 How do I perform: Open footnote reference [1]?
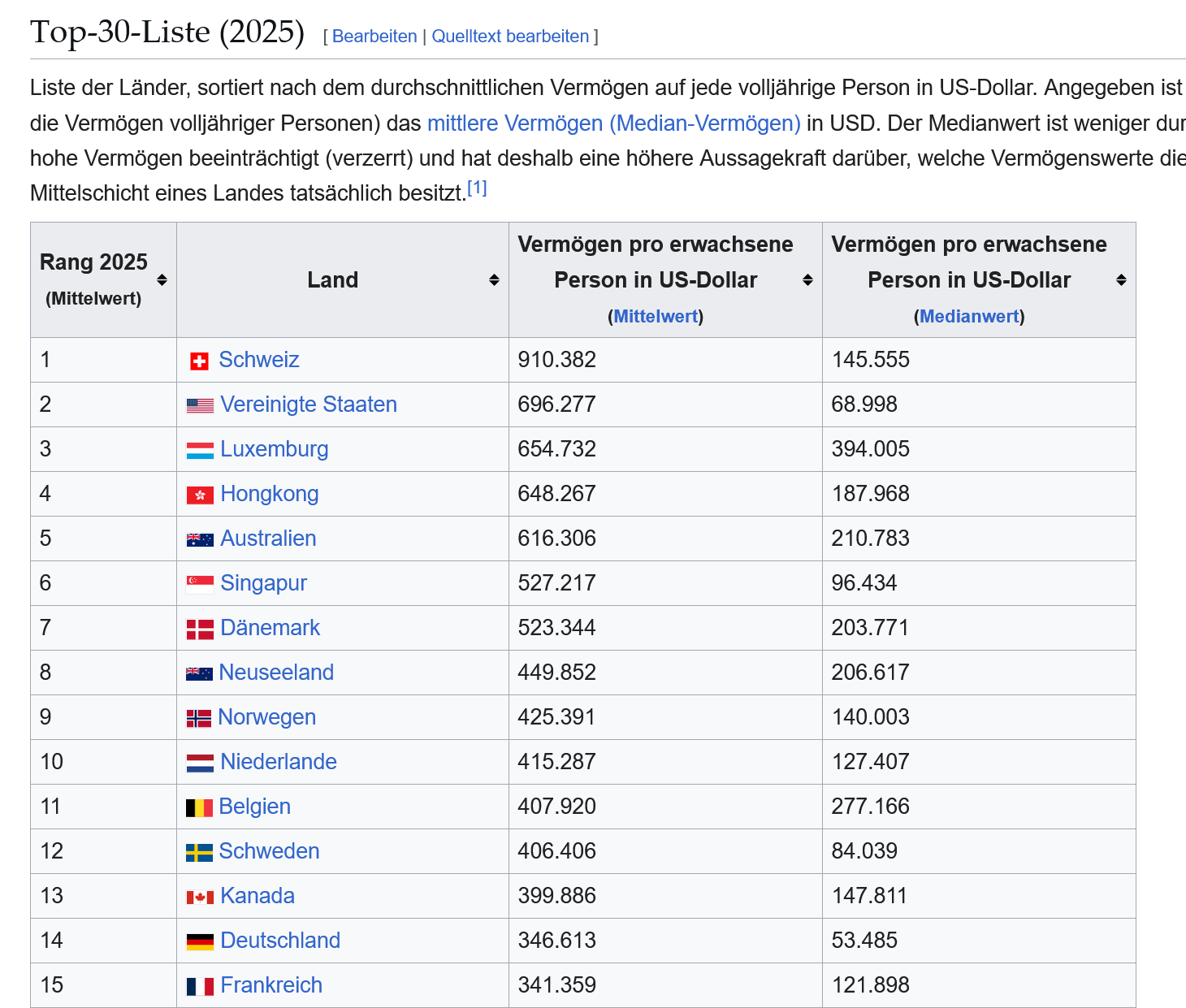[x=477, y=188]
